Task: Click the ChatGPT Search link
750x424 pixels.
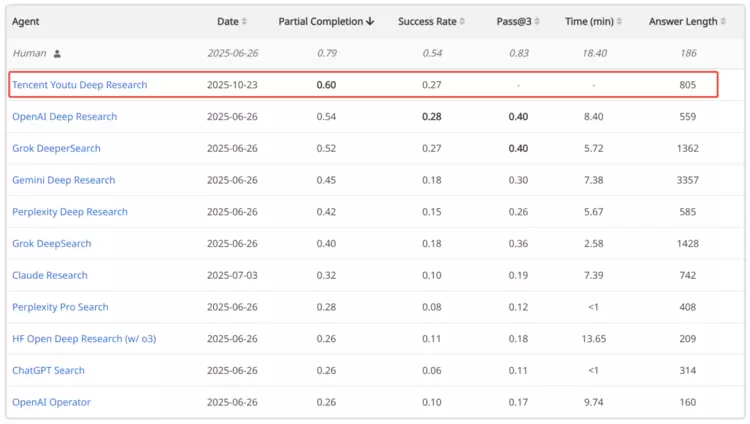Action: [x=48, y=371]
